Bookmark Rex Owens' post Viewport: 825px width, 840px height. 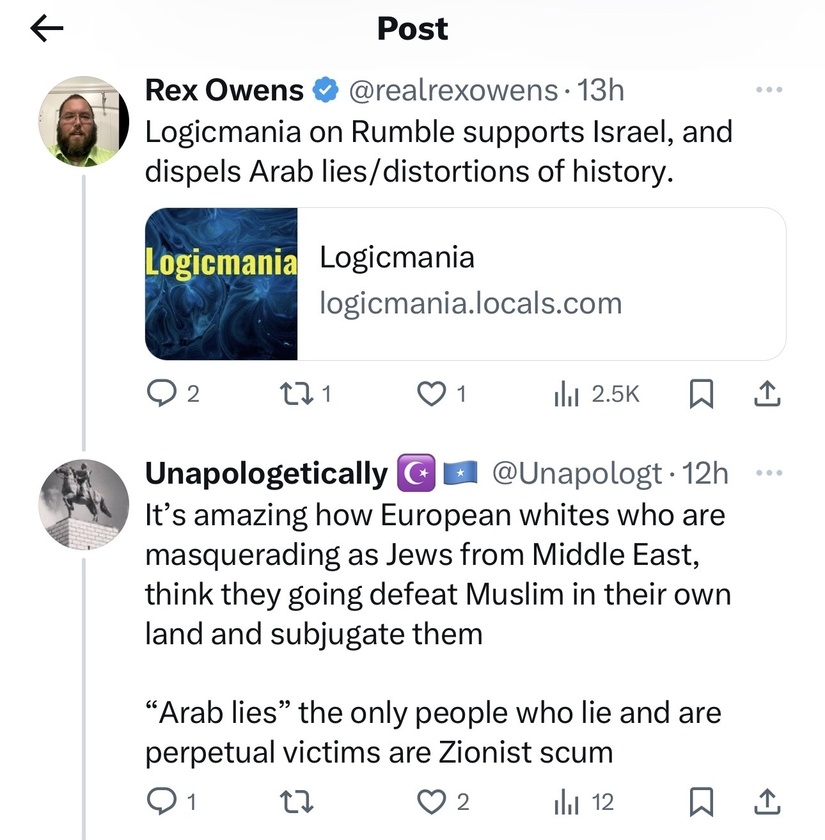click(x=701, y=394)
